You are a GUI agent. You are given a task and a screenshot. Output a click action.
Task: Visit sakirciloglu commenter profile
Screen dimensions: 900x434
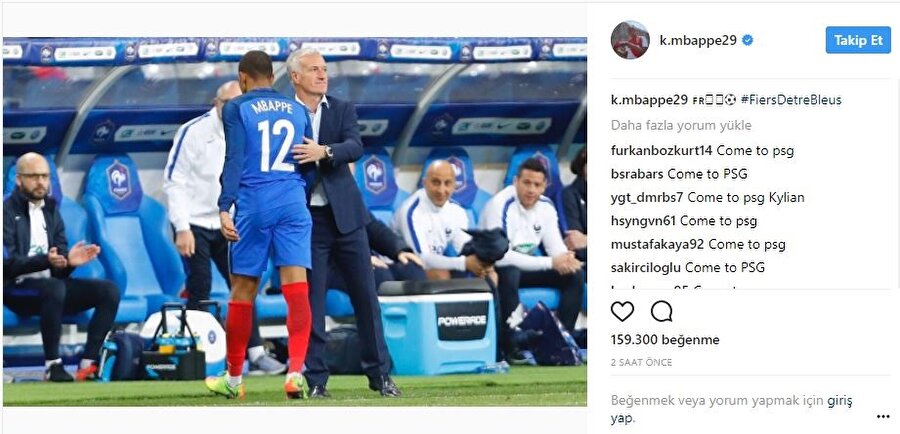646,268
